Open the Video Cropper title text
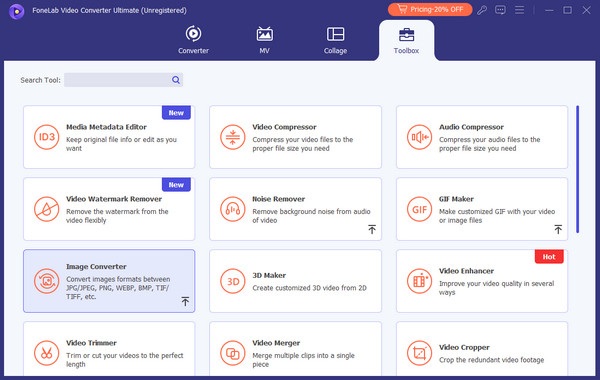The image size is (600, 380). tap(464, 347)
